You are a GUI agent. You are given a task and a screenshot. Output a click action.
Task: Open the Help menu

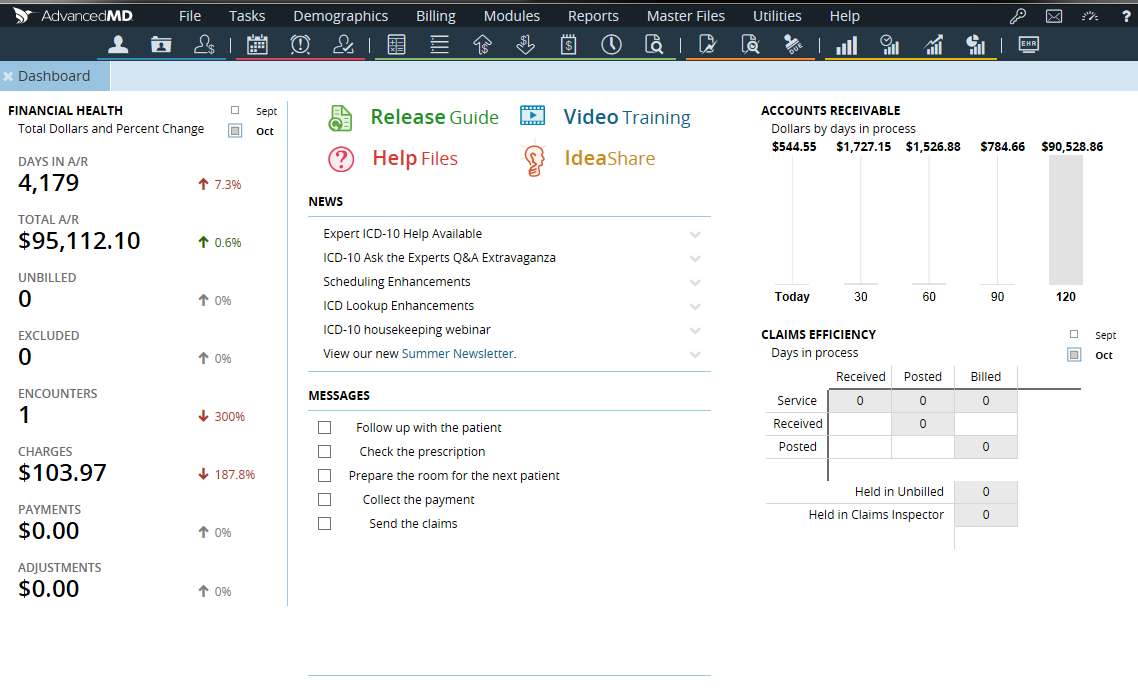point(845,16)
